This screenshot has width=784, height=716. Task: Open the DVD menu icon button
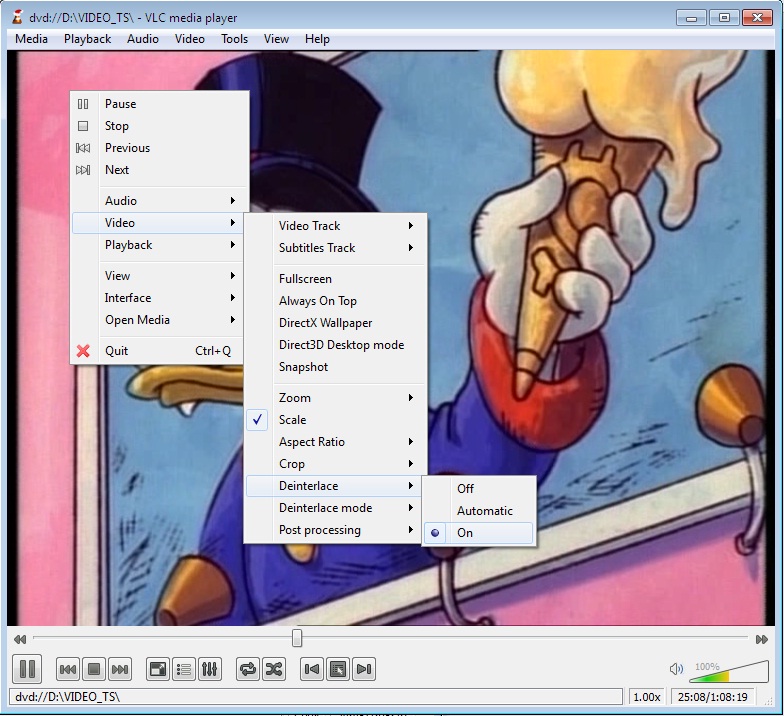click(338, 669)
